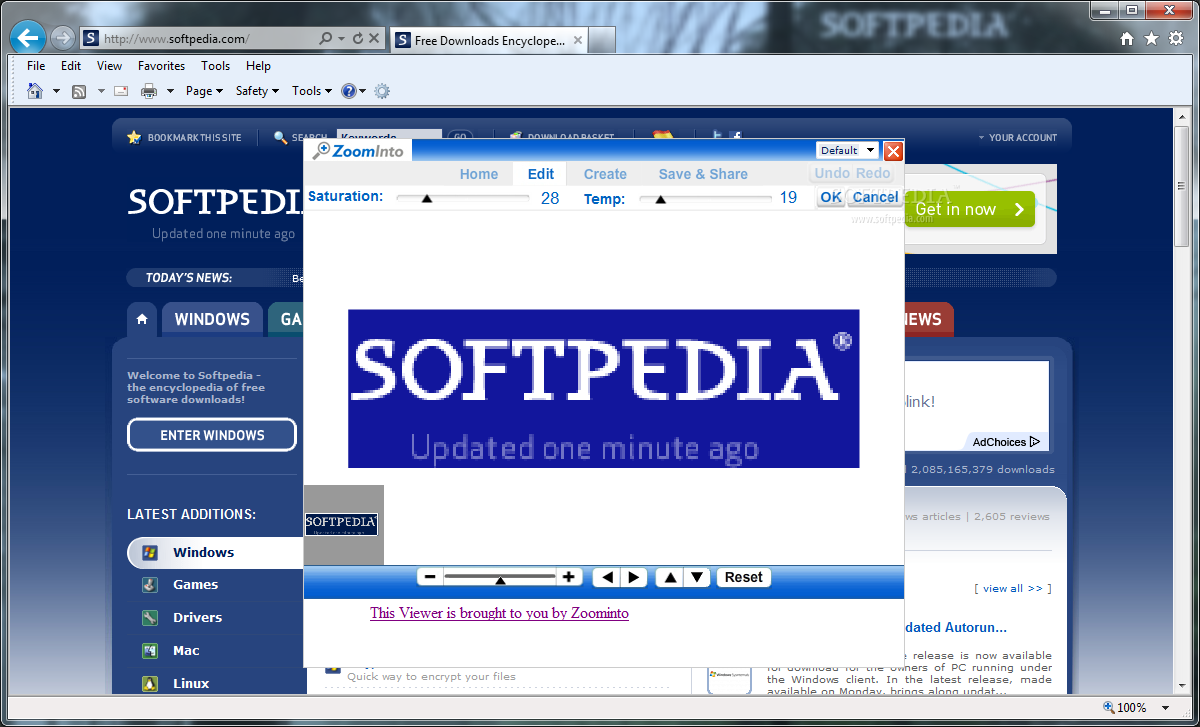The image size is (1200, 727).
Task: Close the ZoomInto viewer with red X
Action: coord(893,151)
